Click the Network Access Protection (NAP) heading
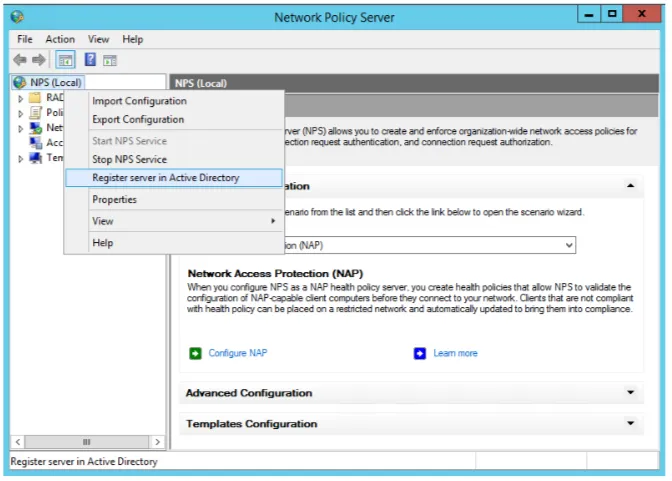Viewport: 672px width, 481px height. (x=275, y=274)
